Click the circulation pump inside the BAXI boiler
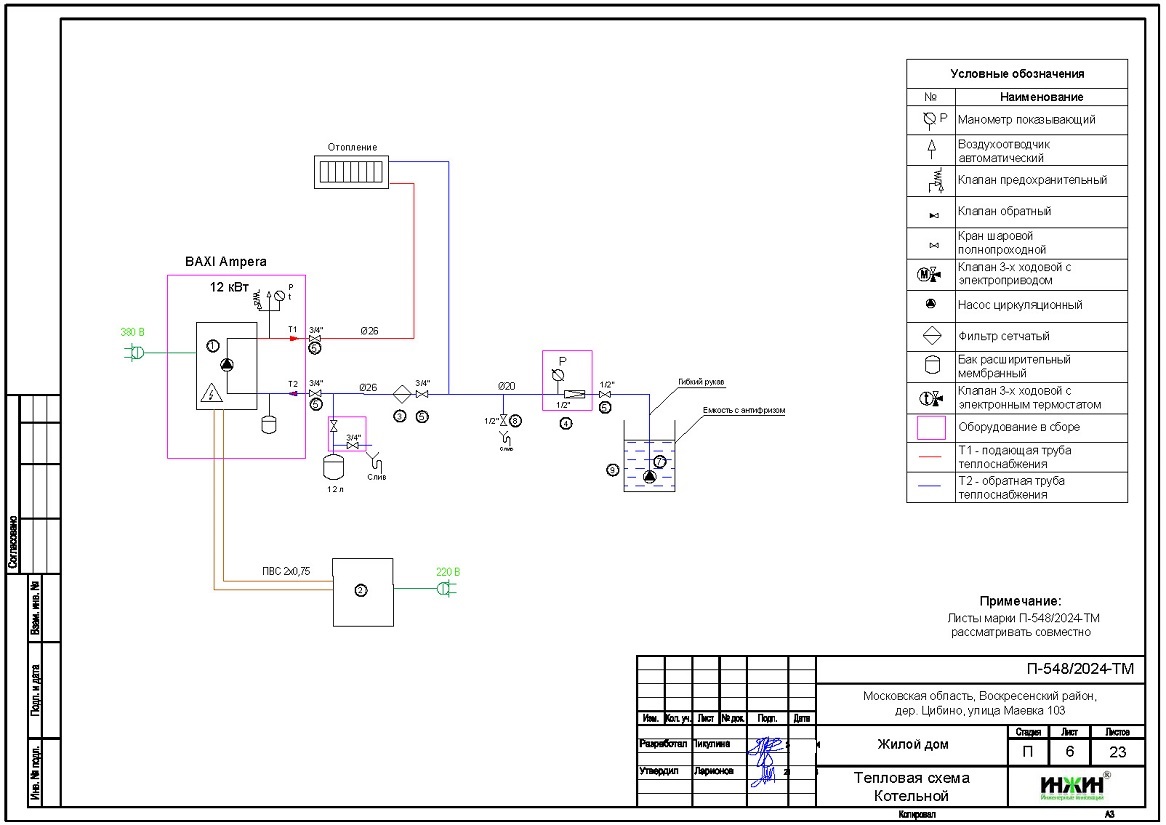Image resolution: width=1166 pixels, height=825 pixels. coord(228,366)
